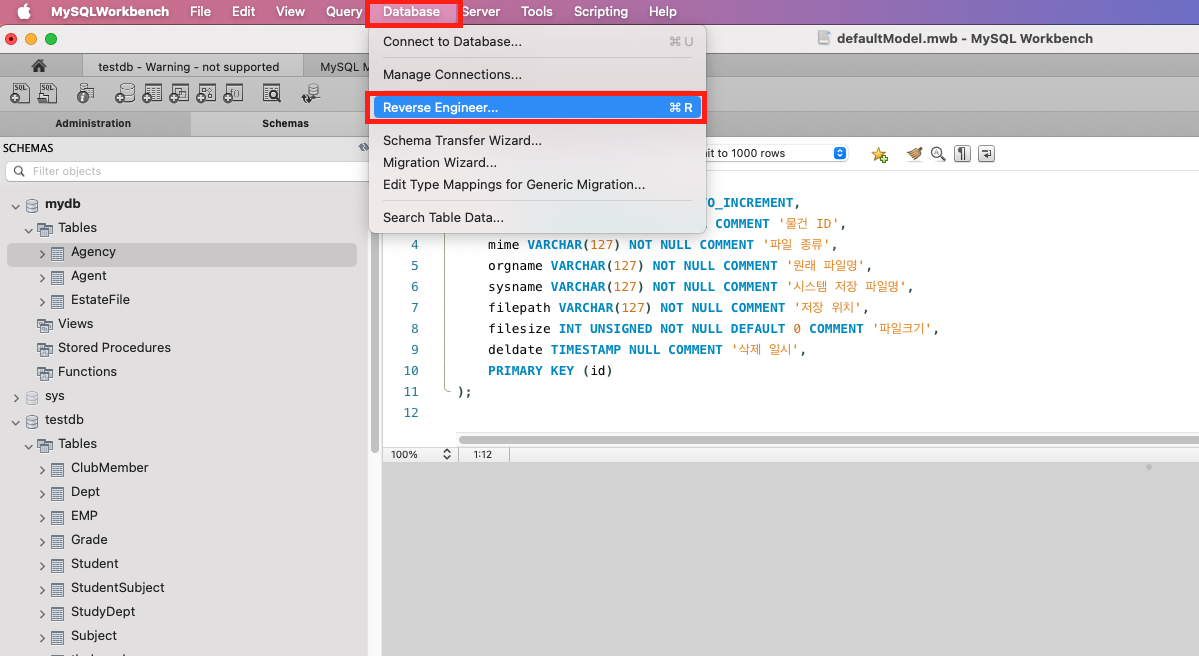Viewport: 1199px width, 656px height.
Task: Select the Grade table
Action: 89,540
